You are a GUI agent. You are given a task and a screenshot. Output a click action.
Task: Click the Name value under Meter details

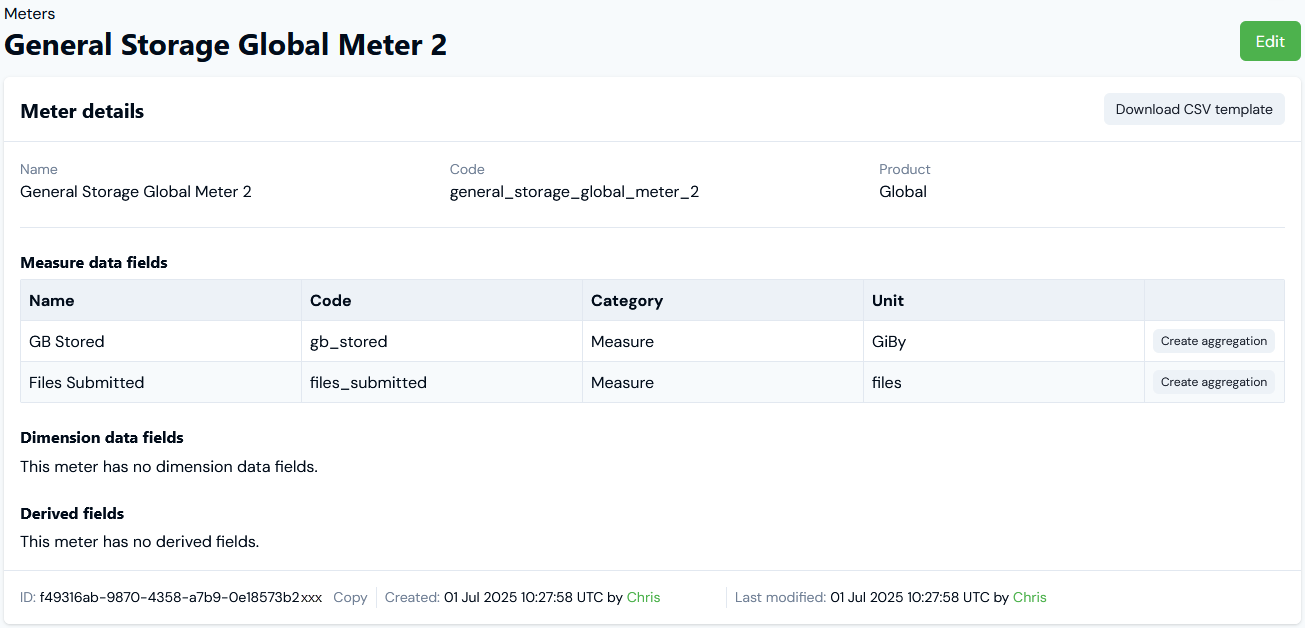136,191
